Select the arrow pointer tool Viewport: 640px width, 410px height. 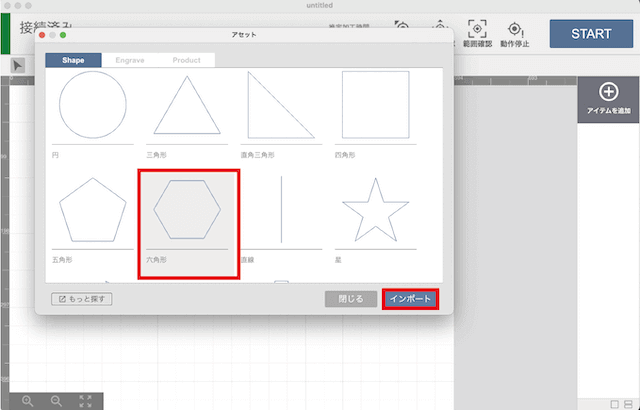18,66
